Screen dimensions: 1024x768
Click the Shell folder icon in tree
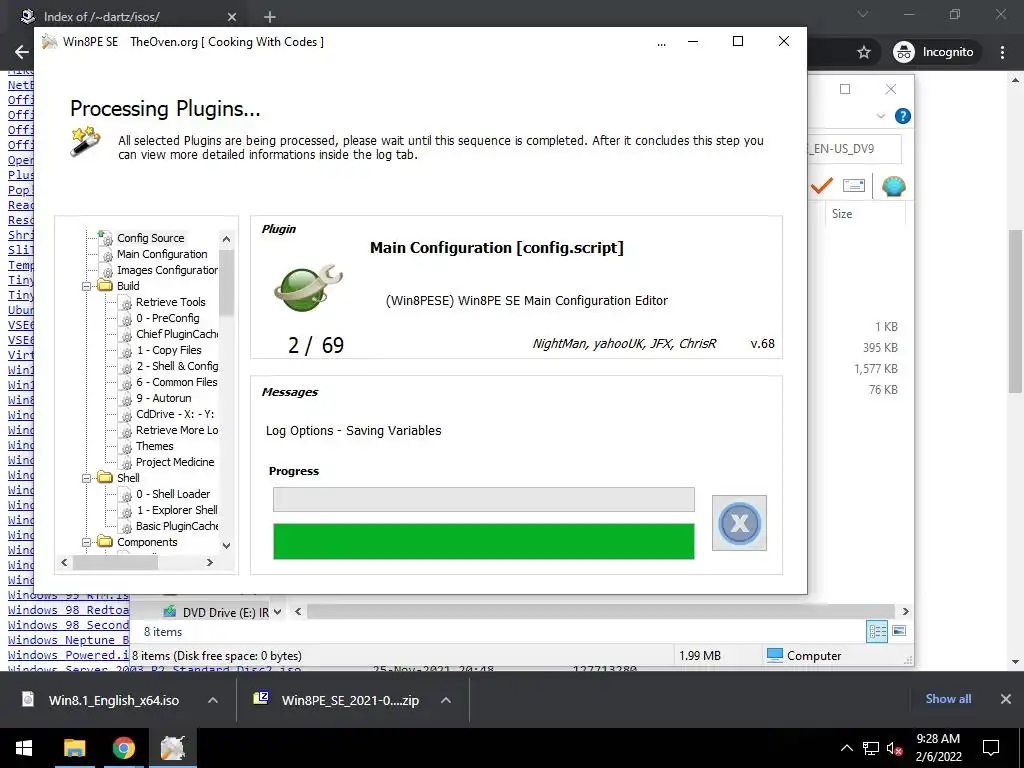[x=104, y=478]
